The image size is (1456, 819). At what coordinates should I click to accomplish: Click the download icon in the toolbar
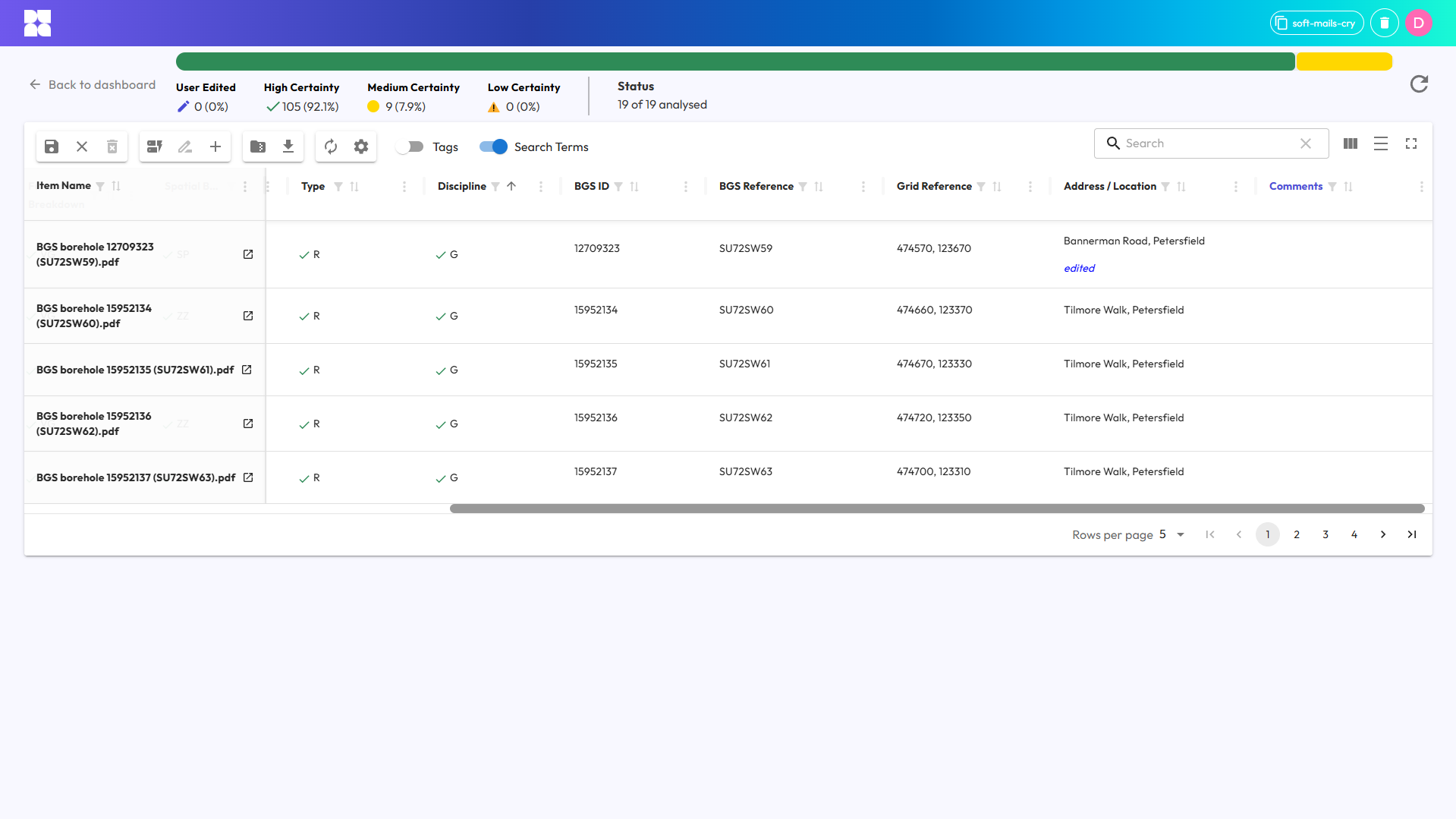pyautogui.click(x=288, y=146)
